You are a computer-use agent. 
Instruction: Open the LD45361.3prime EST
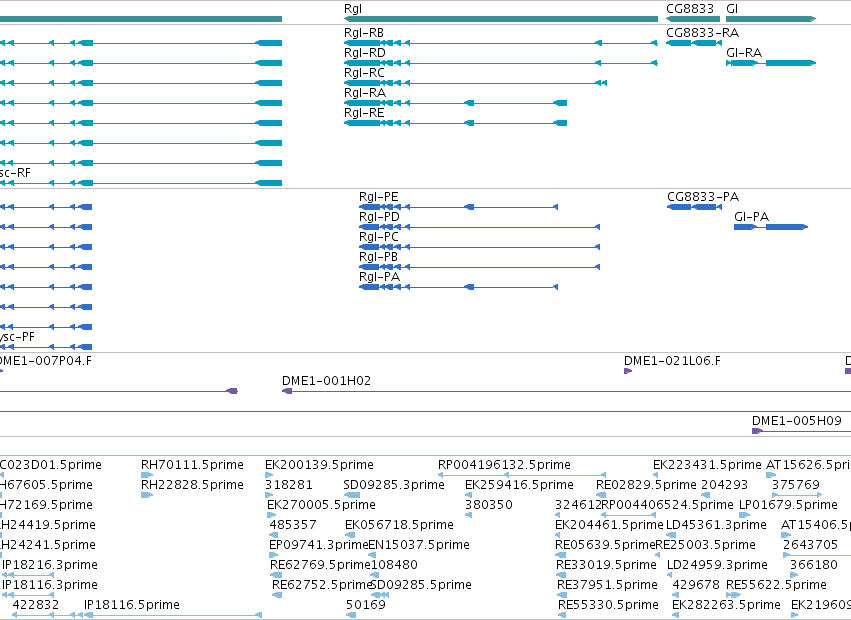(x=671, y=535)
